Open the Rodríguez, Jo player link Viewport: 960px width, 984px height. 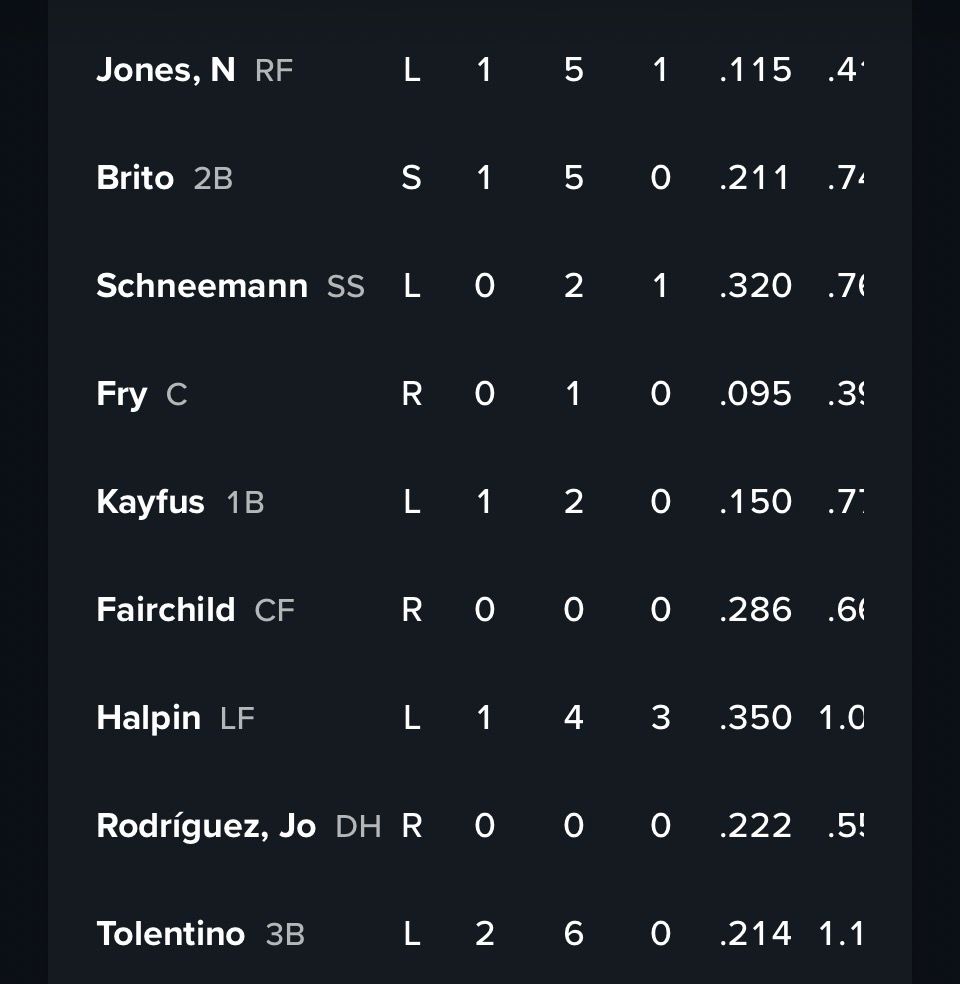click(x=206, y=826)
